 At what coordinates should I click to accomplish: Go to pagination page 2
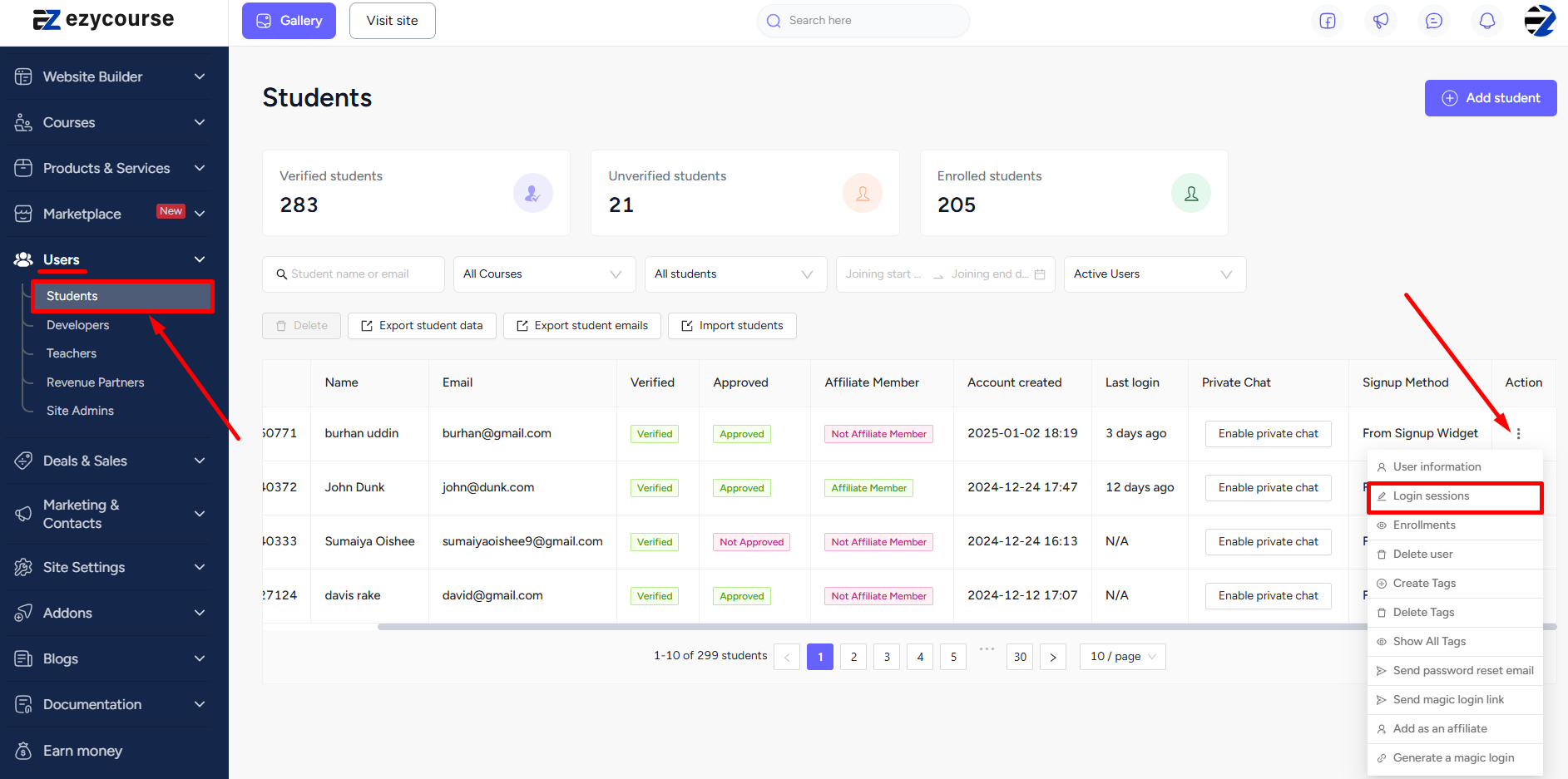pyautogui.click(x=853, y=657)
